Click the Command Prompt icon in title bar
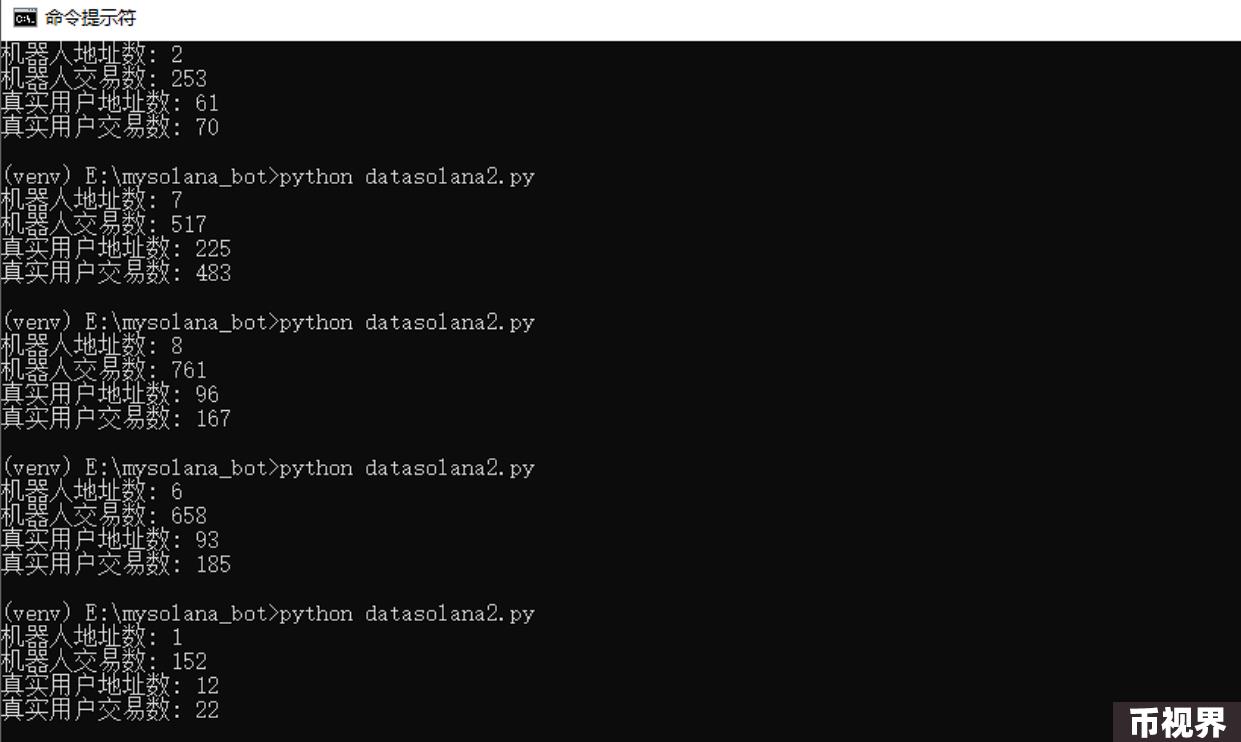Image resolution: width=1241 pixels, height=742 pixels. 25,18
